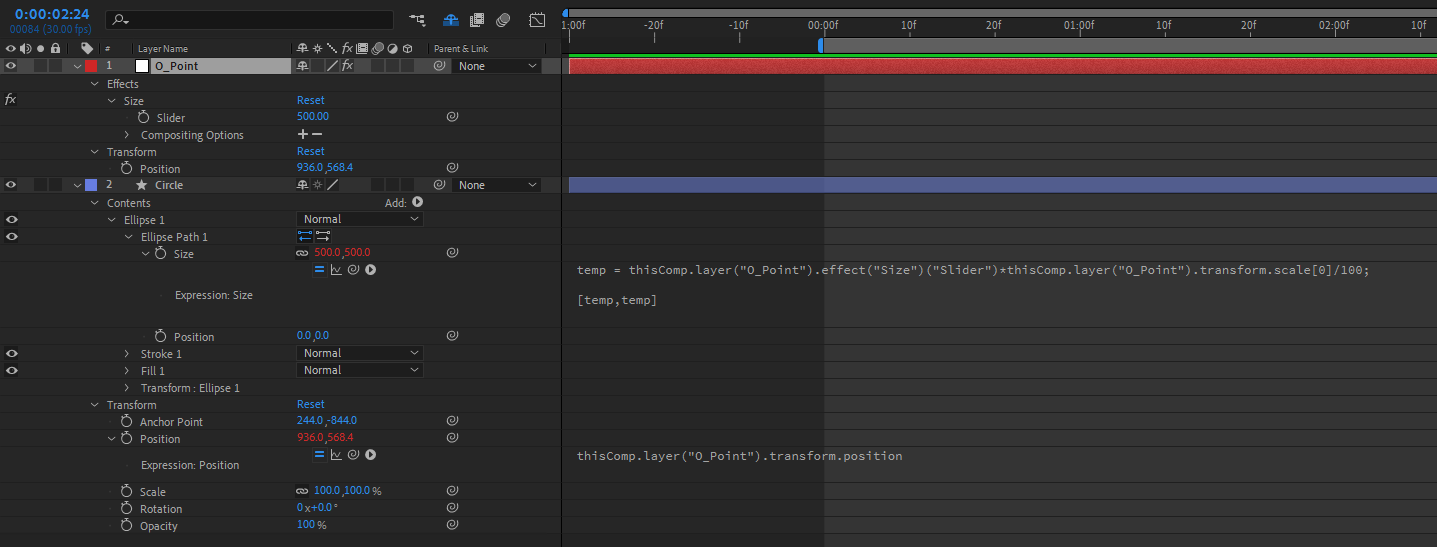Click the red label swatch of O_Point
Viewport: 1437px width, 547px height.
coord(91,66)
